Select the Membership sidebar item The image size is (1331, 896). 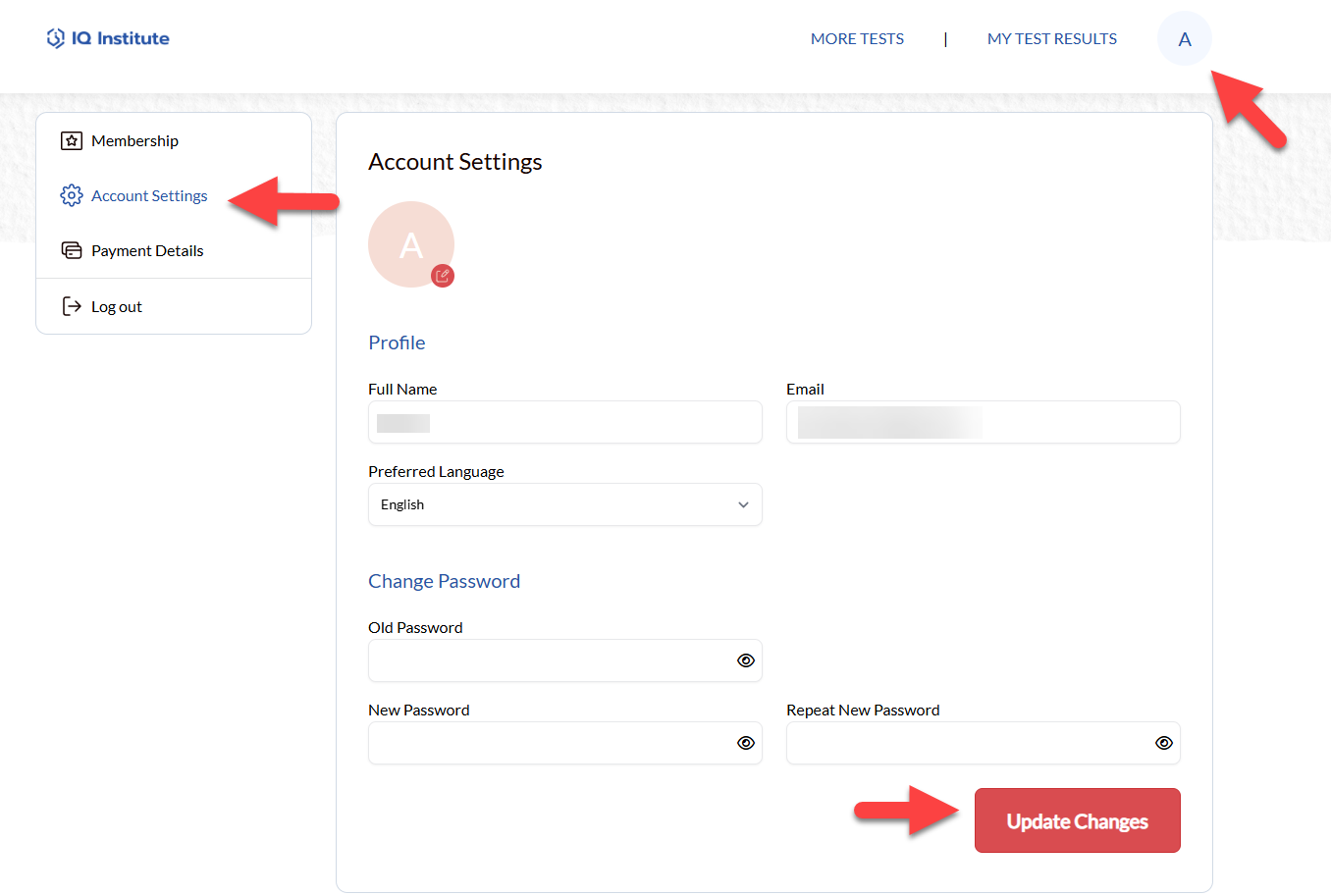click(134, 140)
